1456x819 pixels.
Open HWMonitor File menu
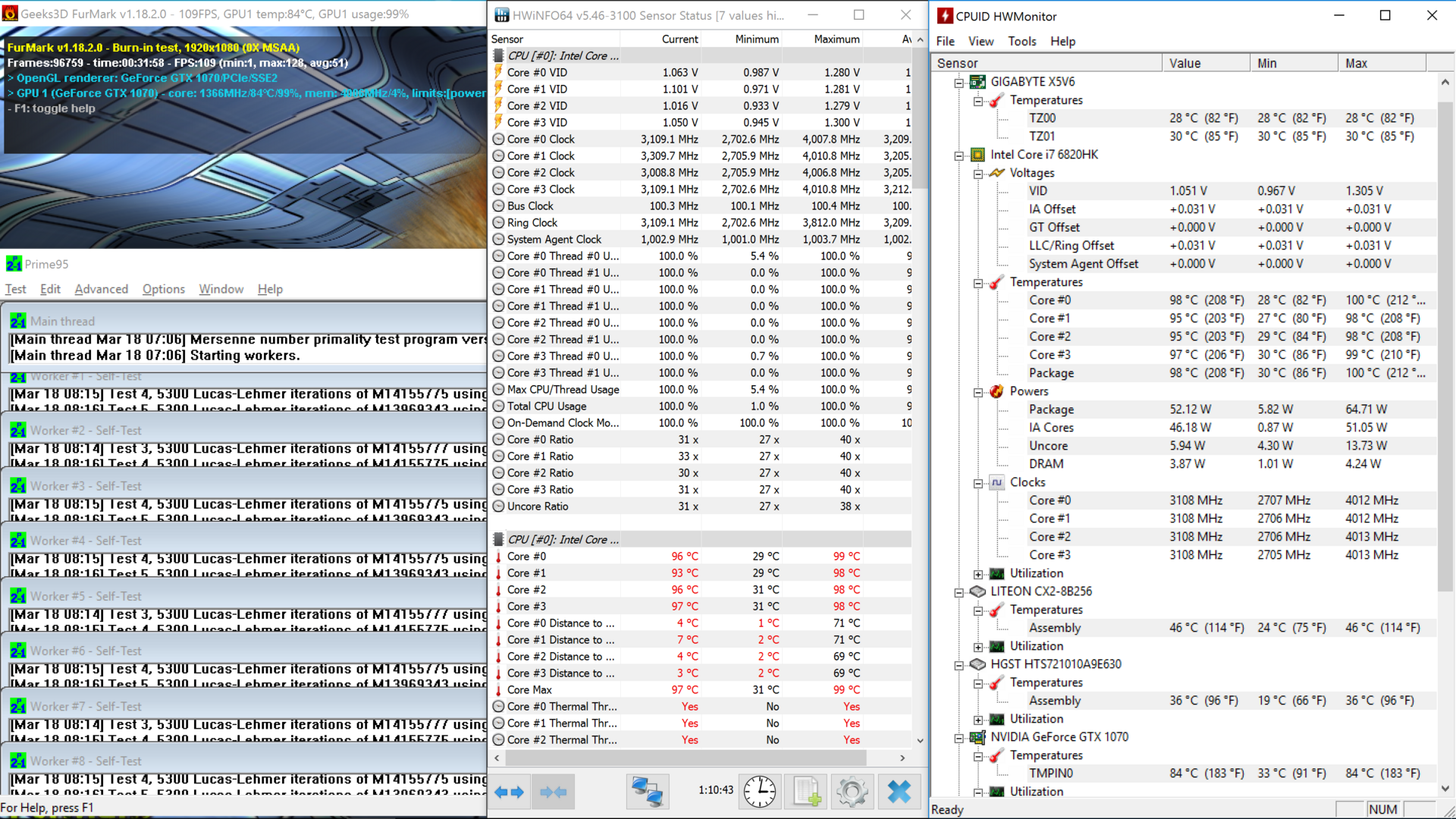[x=945, y=41]
